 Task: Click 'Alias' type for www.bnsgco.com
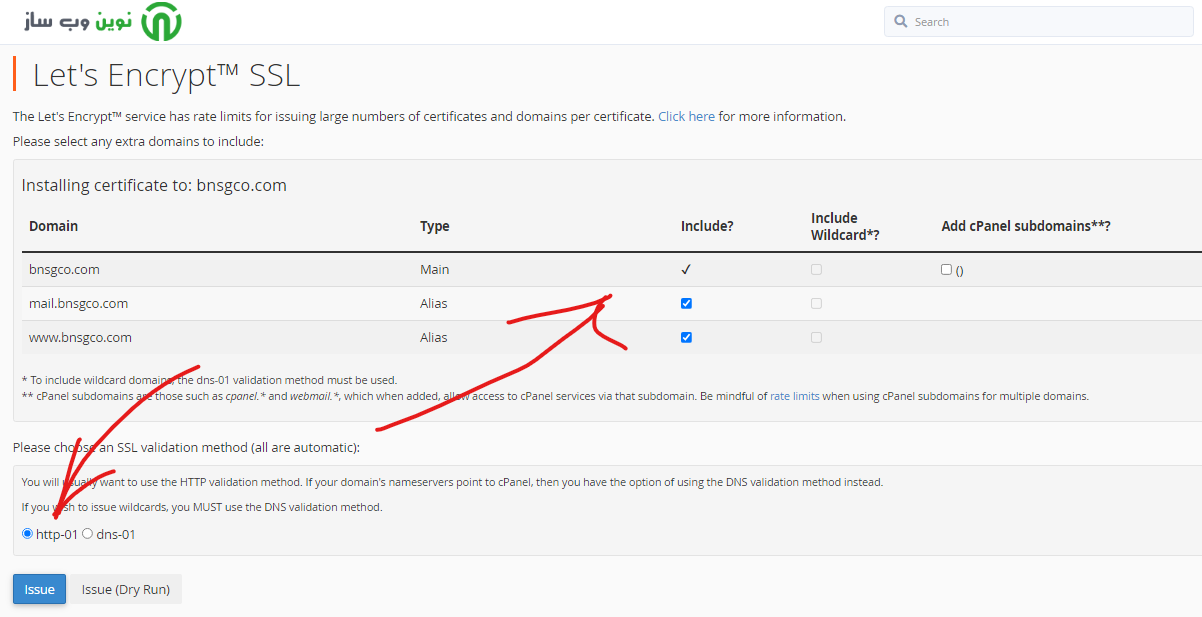[434, 338]
